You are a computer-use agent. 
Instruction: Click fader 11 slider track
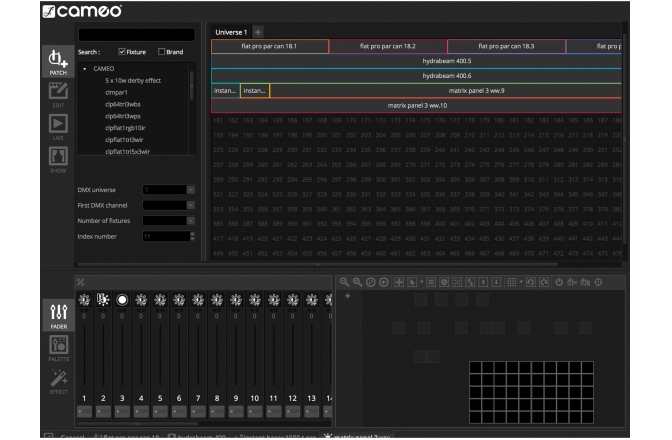tap(273, 354)
